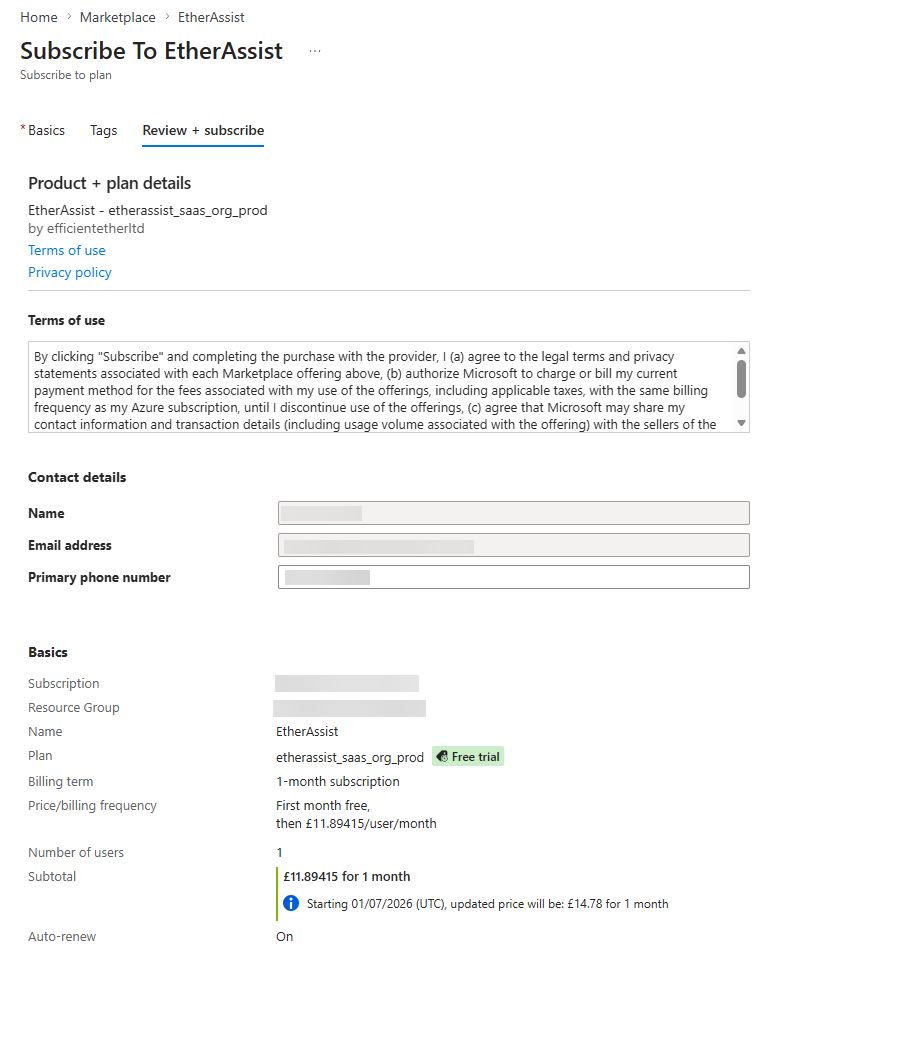The height and width of the screenshot is (1045, 914).
Task: Focus the Primary phone number field
Action: (x=513, y=577)
